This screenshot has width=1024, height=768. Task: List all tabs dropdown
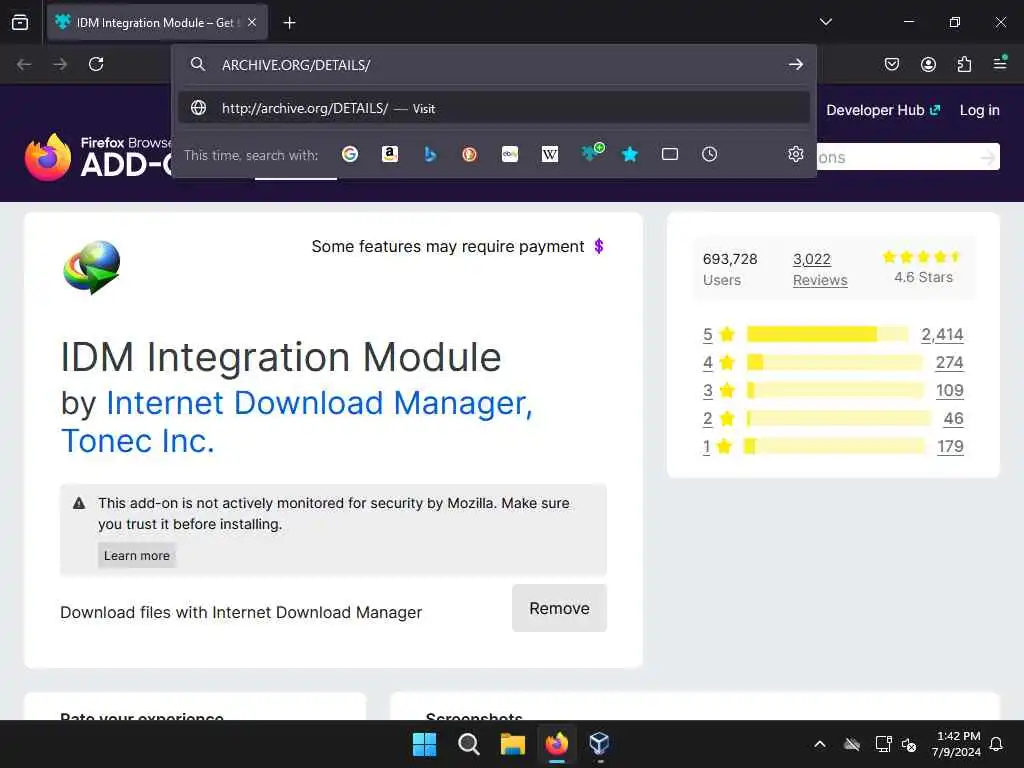(826, 22)
